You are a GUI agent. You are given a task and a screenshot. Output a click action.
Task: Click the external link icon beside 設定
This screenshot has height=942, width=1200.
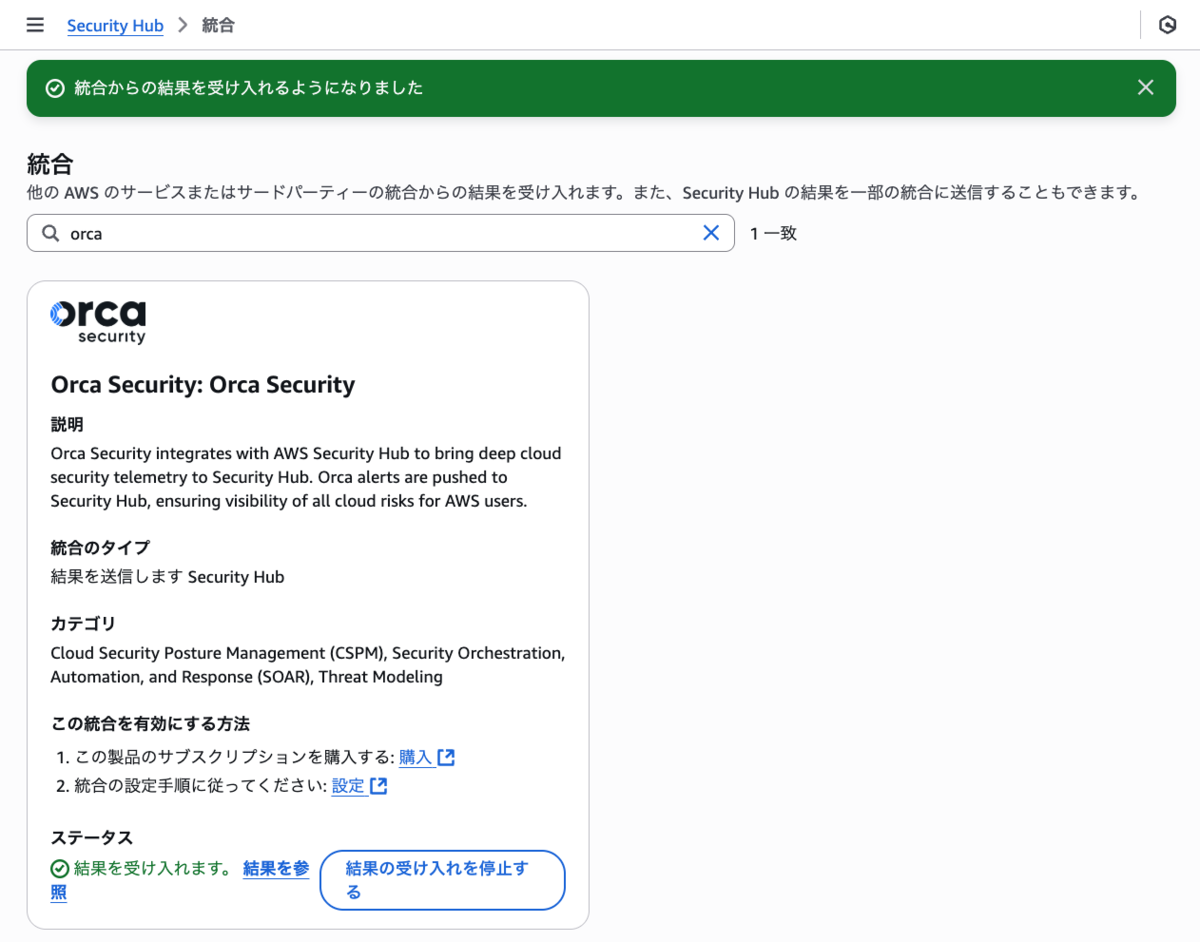point(378,786)
